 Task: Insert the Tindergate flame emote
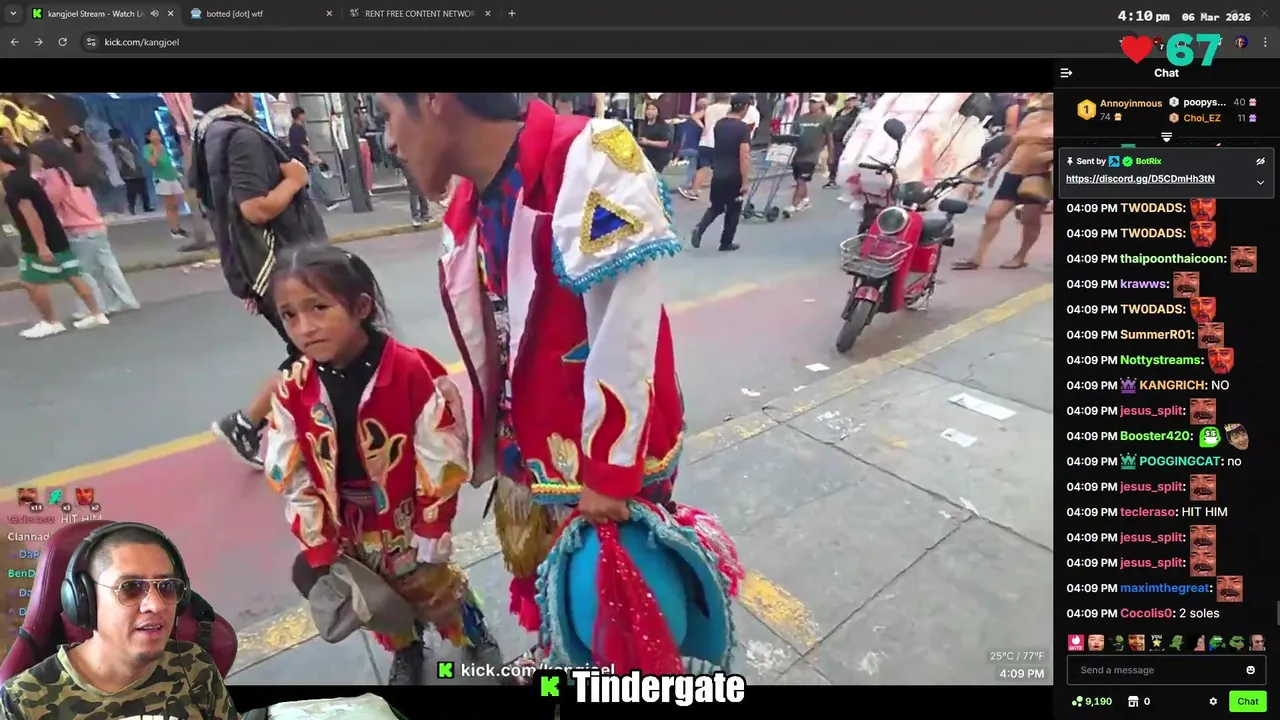1076,642
